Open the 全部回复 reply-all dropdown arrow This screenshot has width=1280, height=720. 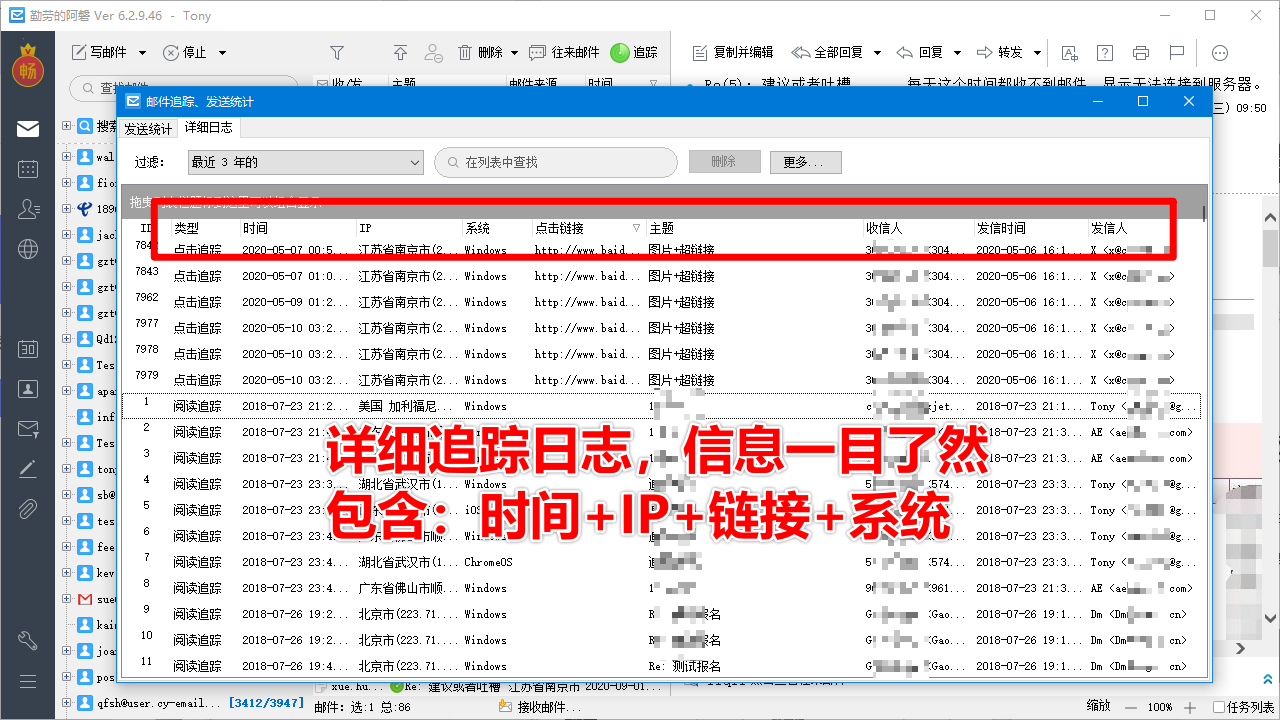[878, 53]
